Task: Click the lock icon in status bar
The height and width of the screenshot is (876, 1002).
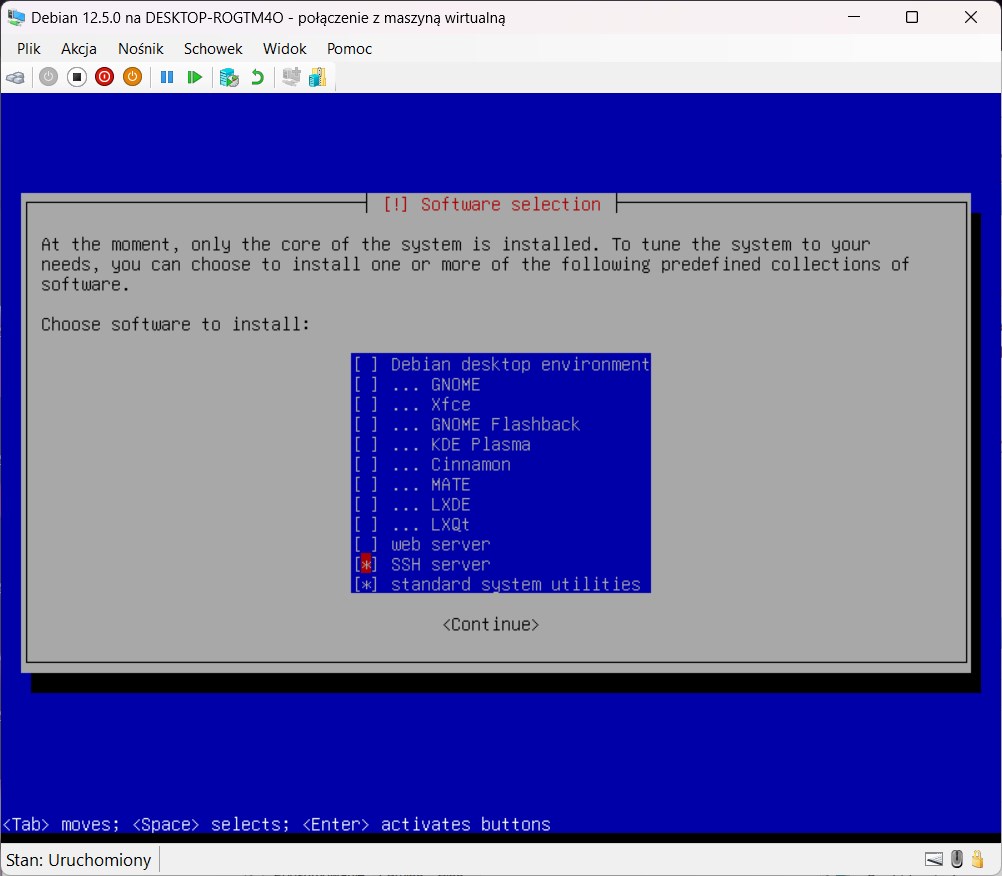Action: [x=977, y=858]
